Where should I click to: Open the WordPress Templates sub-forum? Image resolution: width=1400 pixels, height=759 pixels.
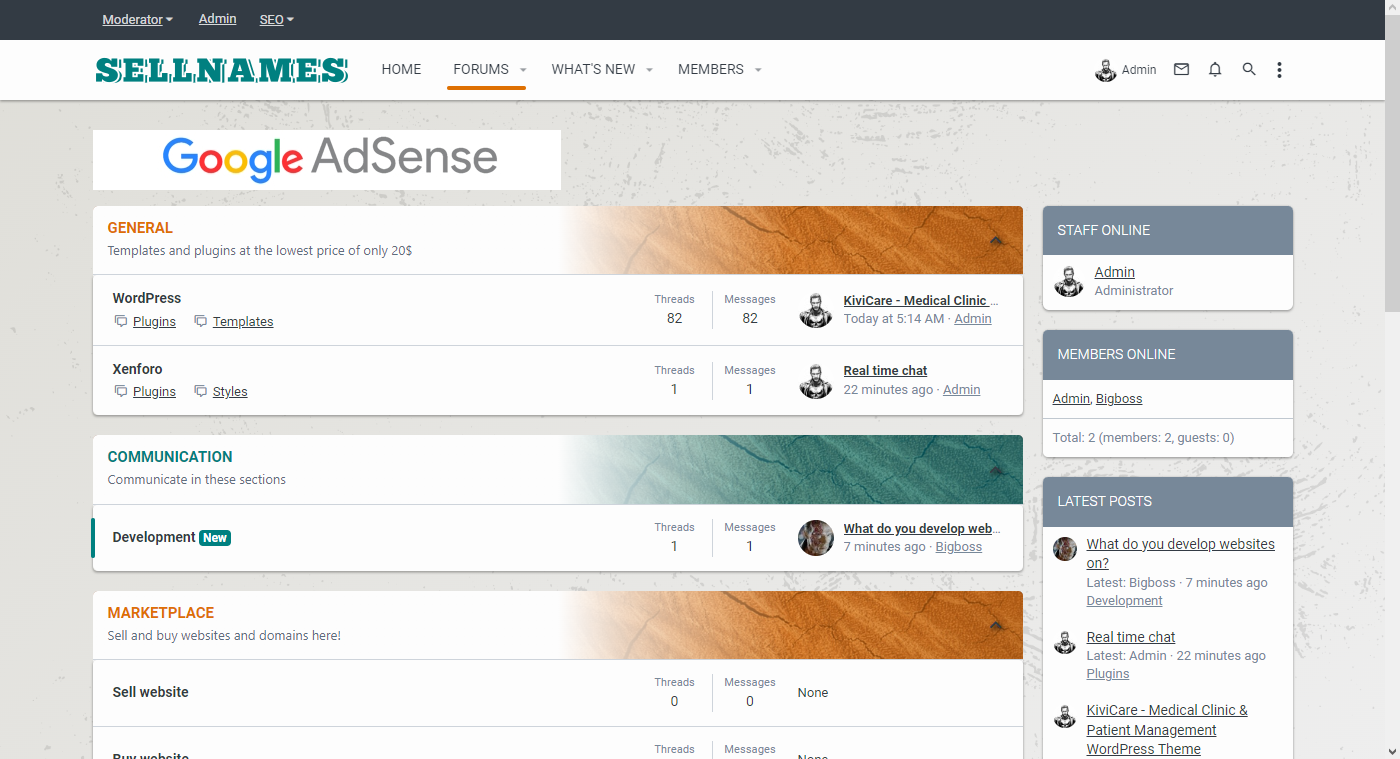[243, 322]
